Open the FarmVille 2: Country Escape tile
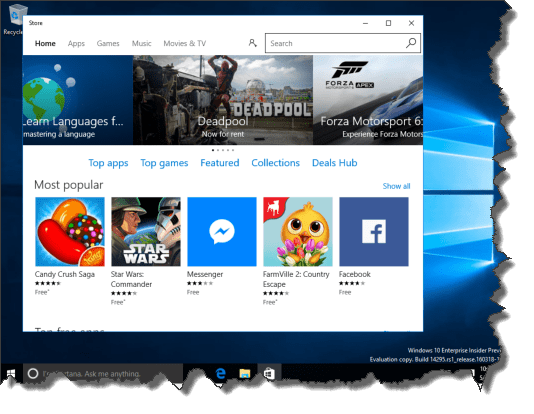 pos(298,232)
